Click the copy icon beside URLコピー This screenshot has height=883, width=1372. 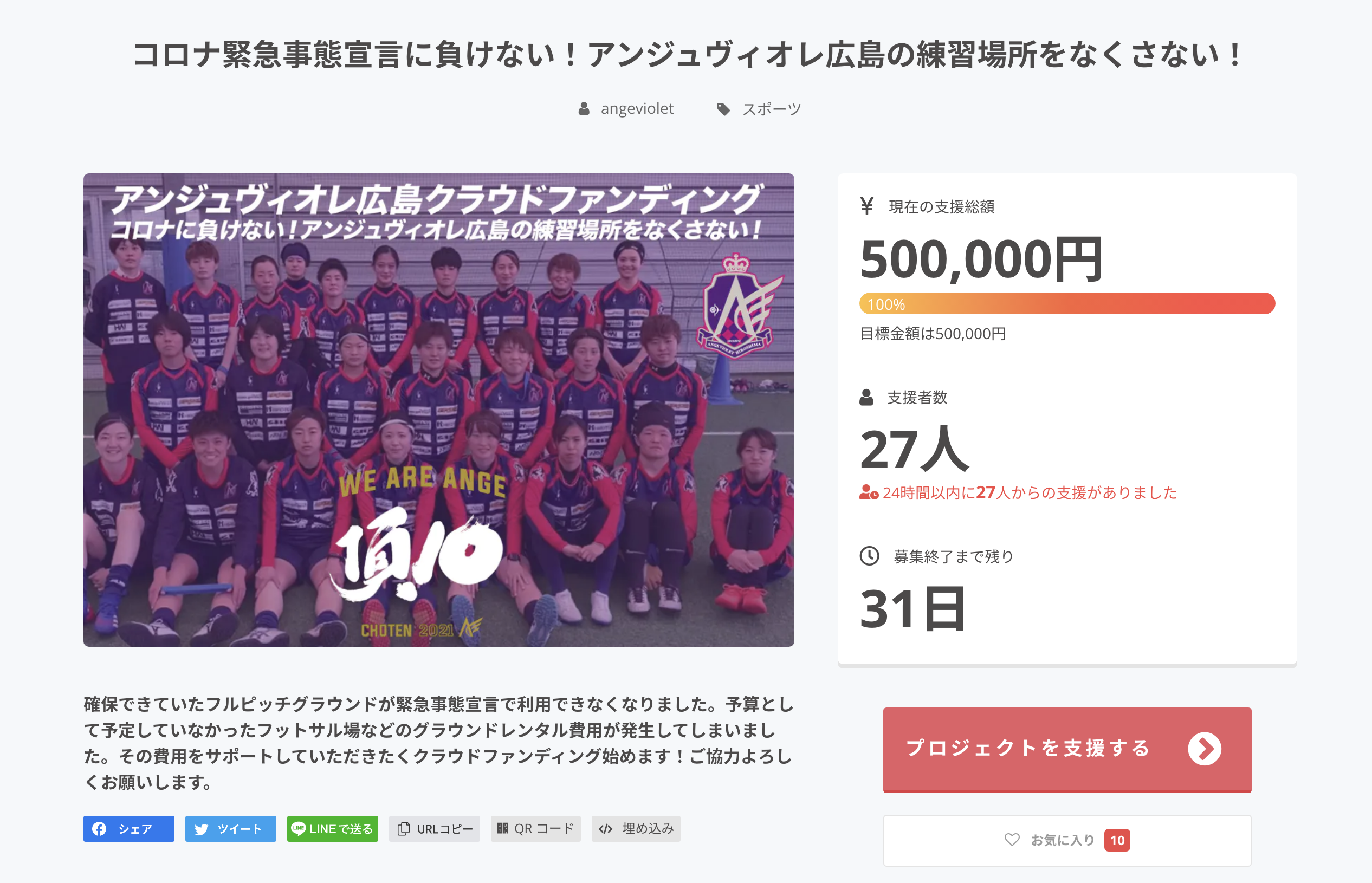403,828
